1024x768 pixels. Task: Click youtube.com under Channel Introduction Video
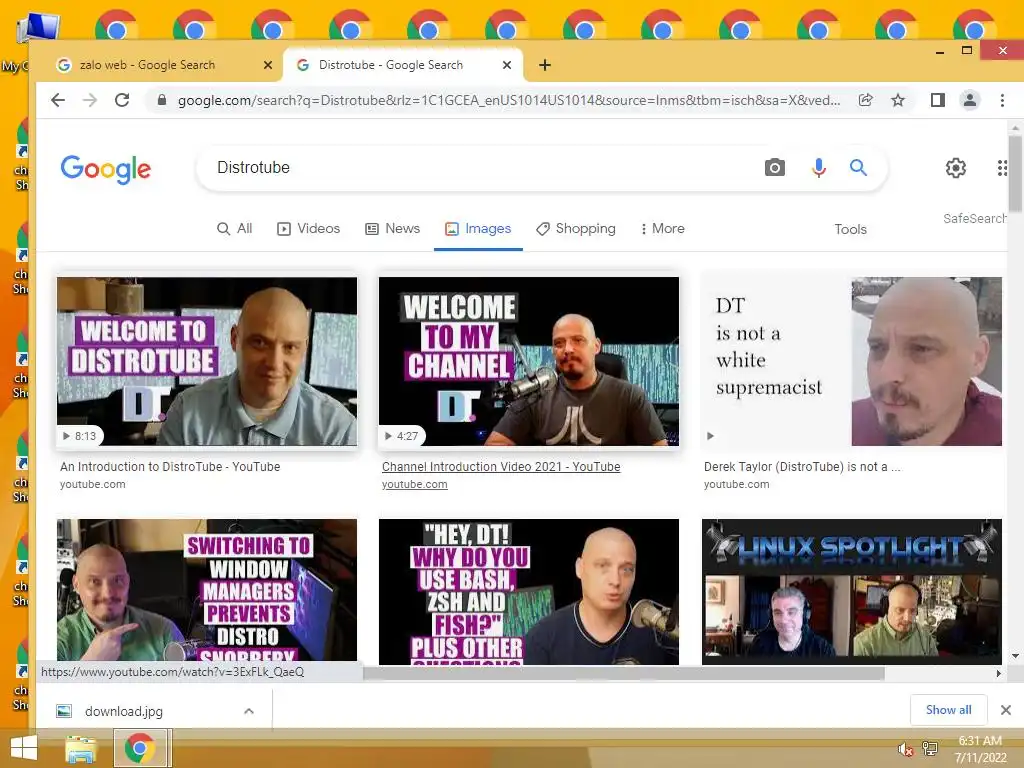(415, 485)
